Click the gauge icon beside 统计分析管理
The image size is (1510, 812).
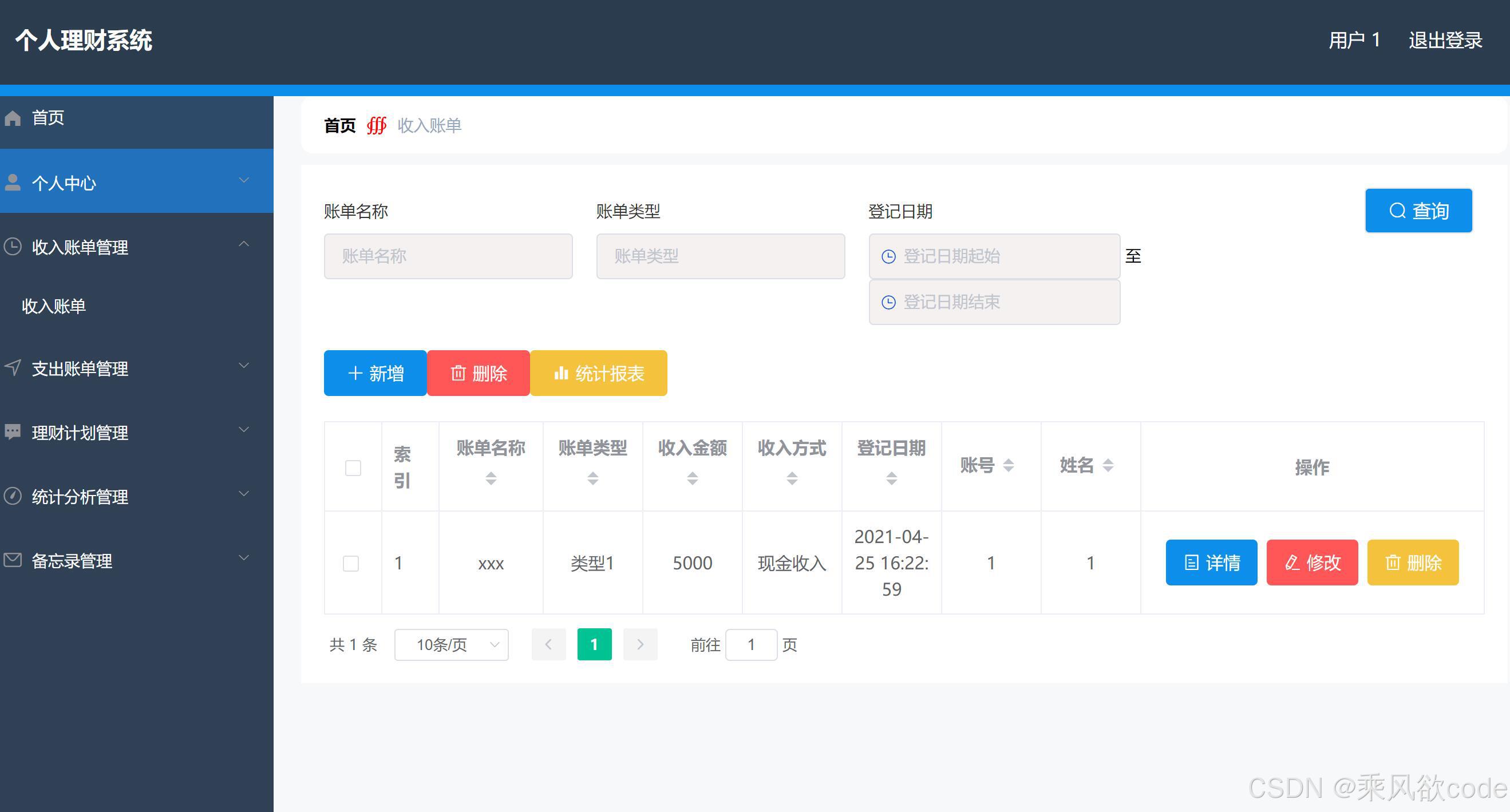13,496
